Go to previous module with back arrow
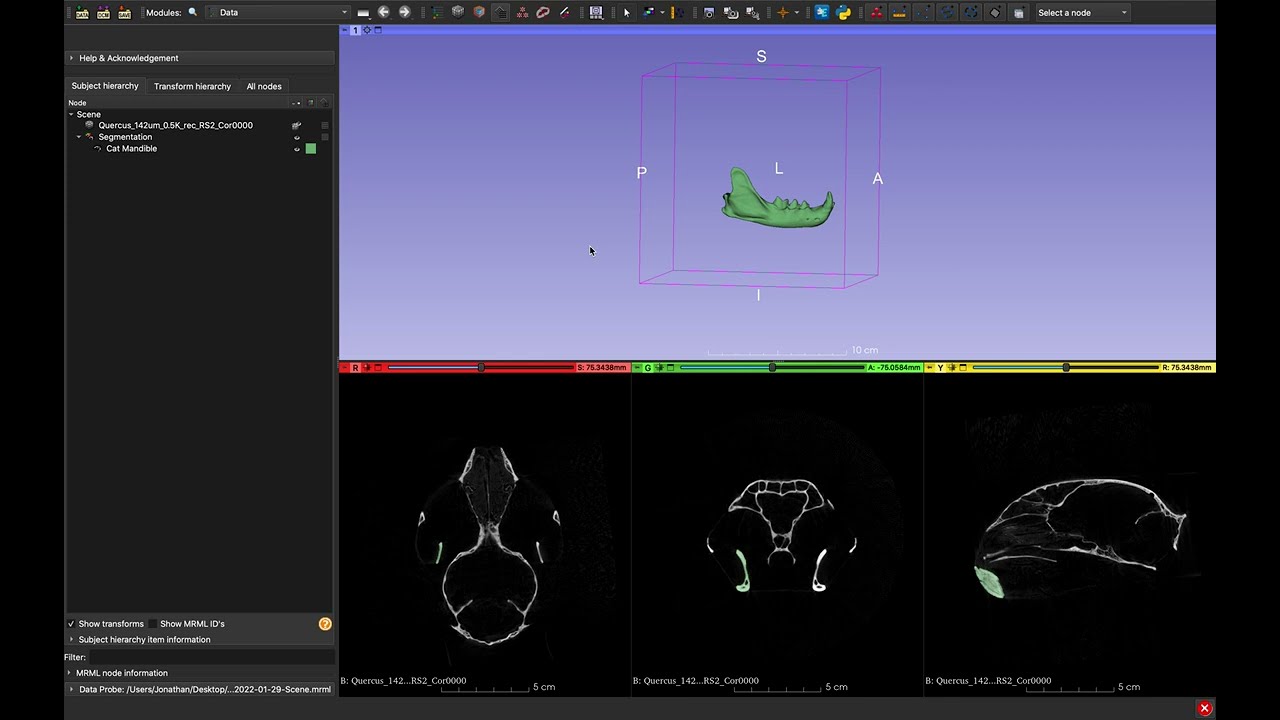This screenshot has height=720, width=1280. coord(383,12)
